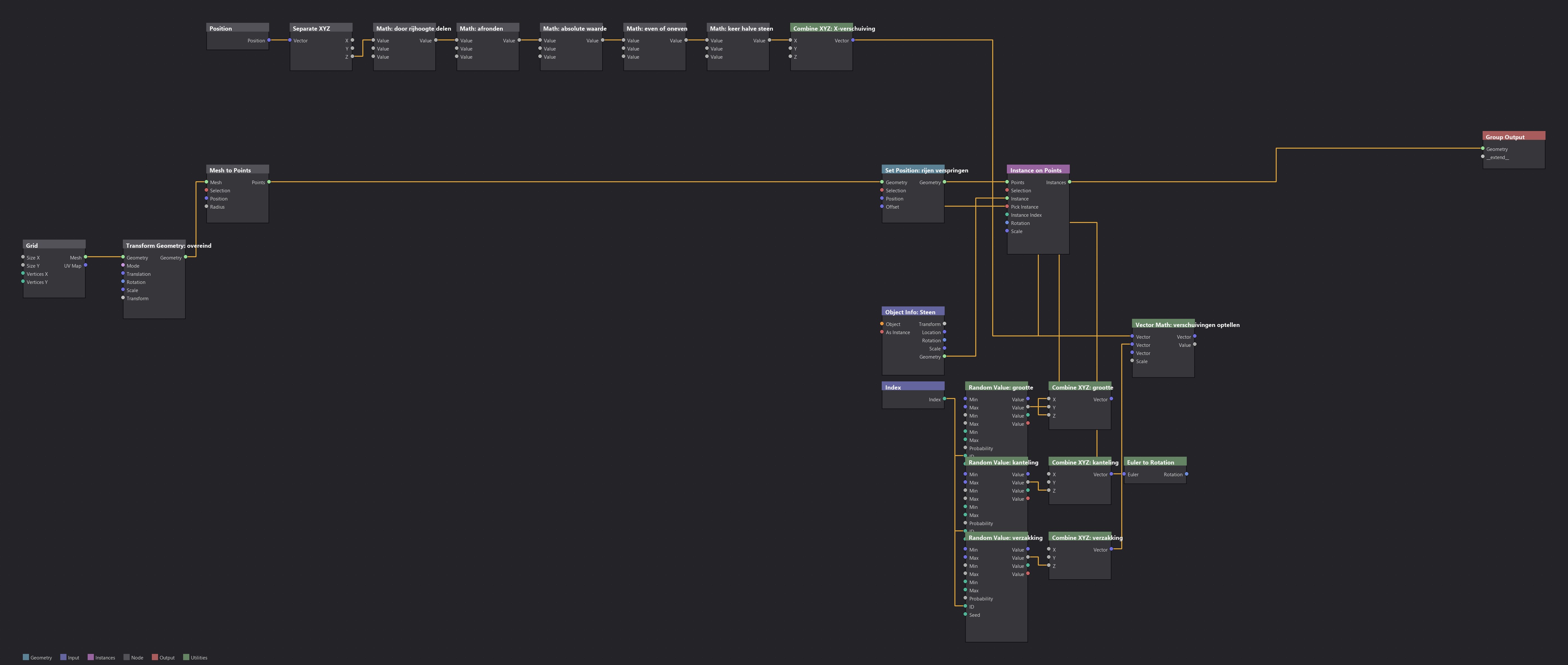Click the Geometry legend color swatch

point(25,657)
